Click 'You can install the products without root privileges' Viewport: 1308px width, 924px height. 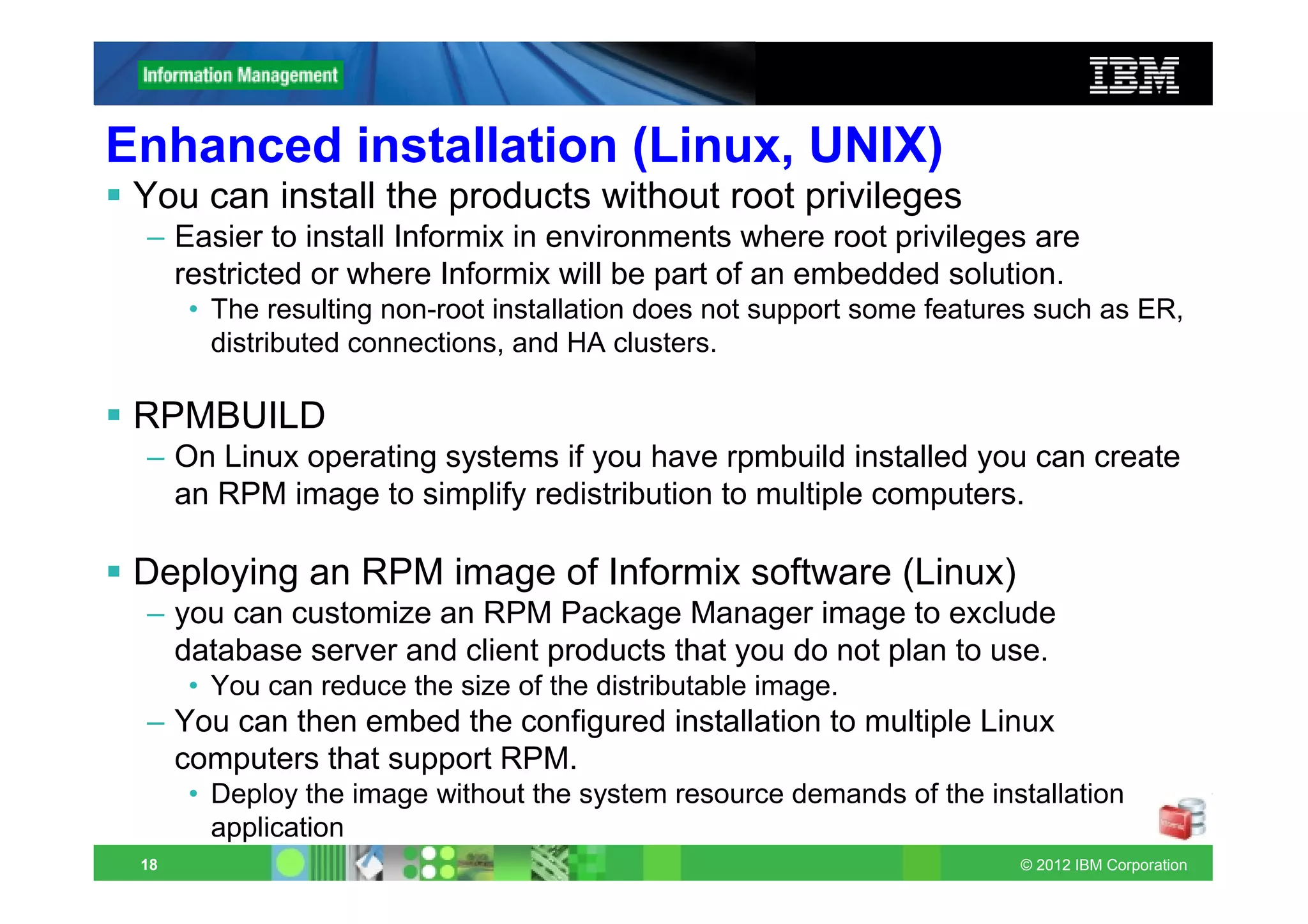(x=547, y=196)
